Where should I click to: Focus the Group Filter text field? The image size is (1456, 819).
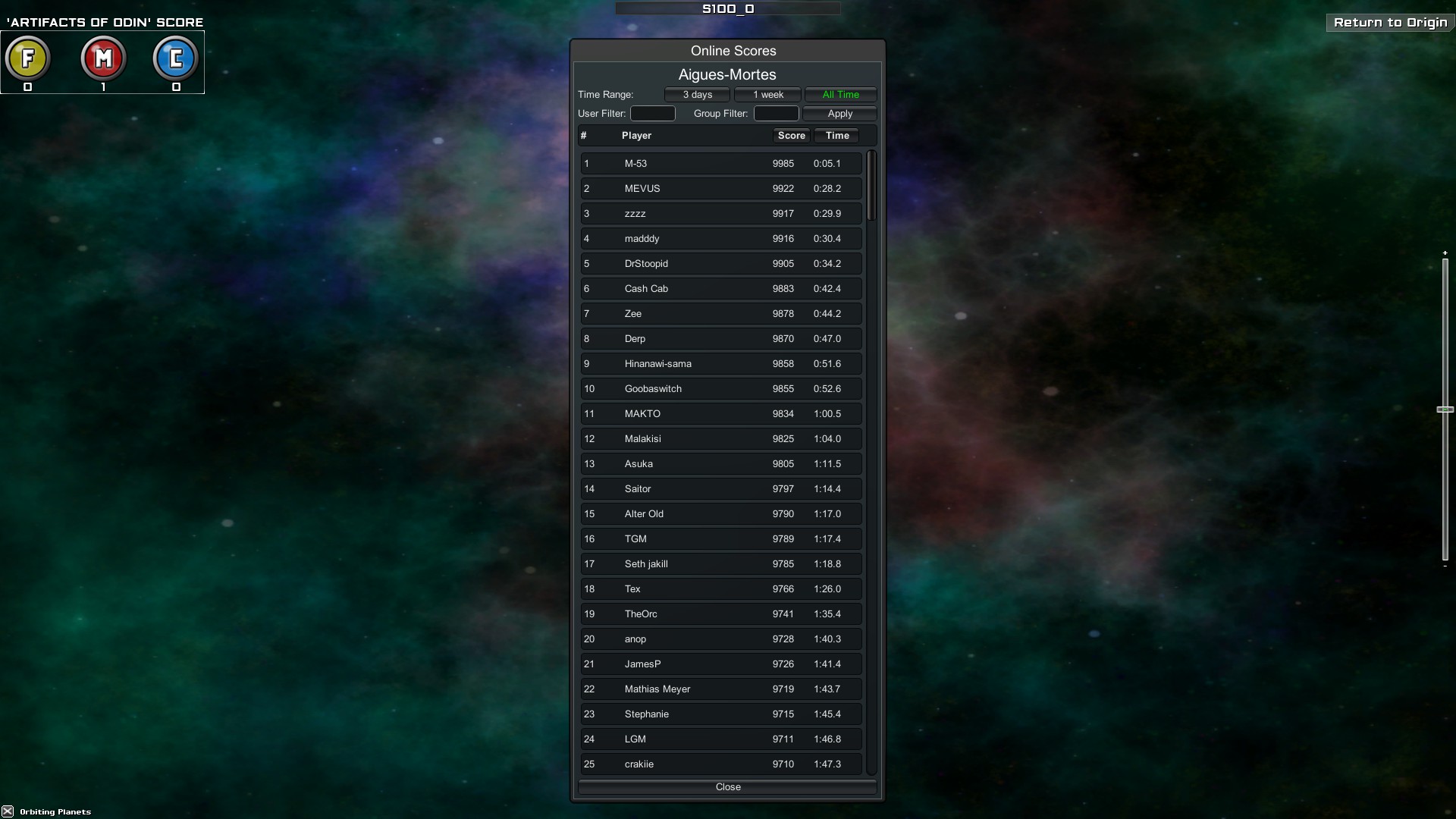[776, 114]
